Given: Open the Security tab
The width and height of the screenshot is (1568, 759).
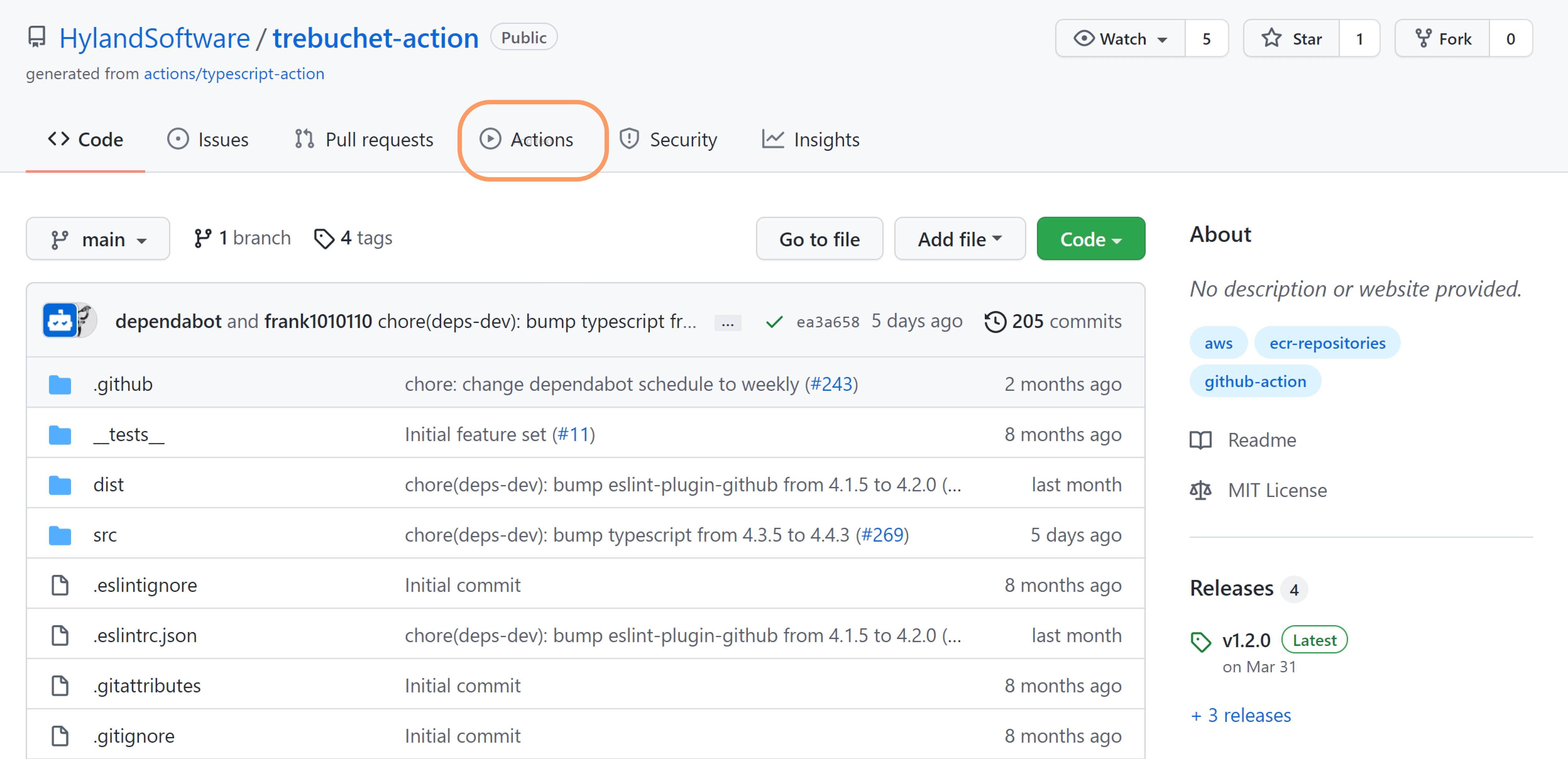Looking at the screenshot, I should pos(668,139).
